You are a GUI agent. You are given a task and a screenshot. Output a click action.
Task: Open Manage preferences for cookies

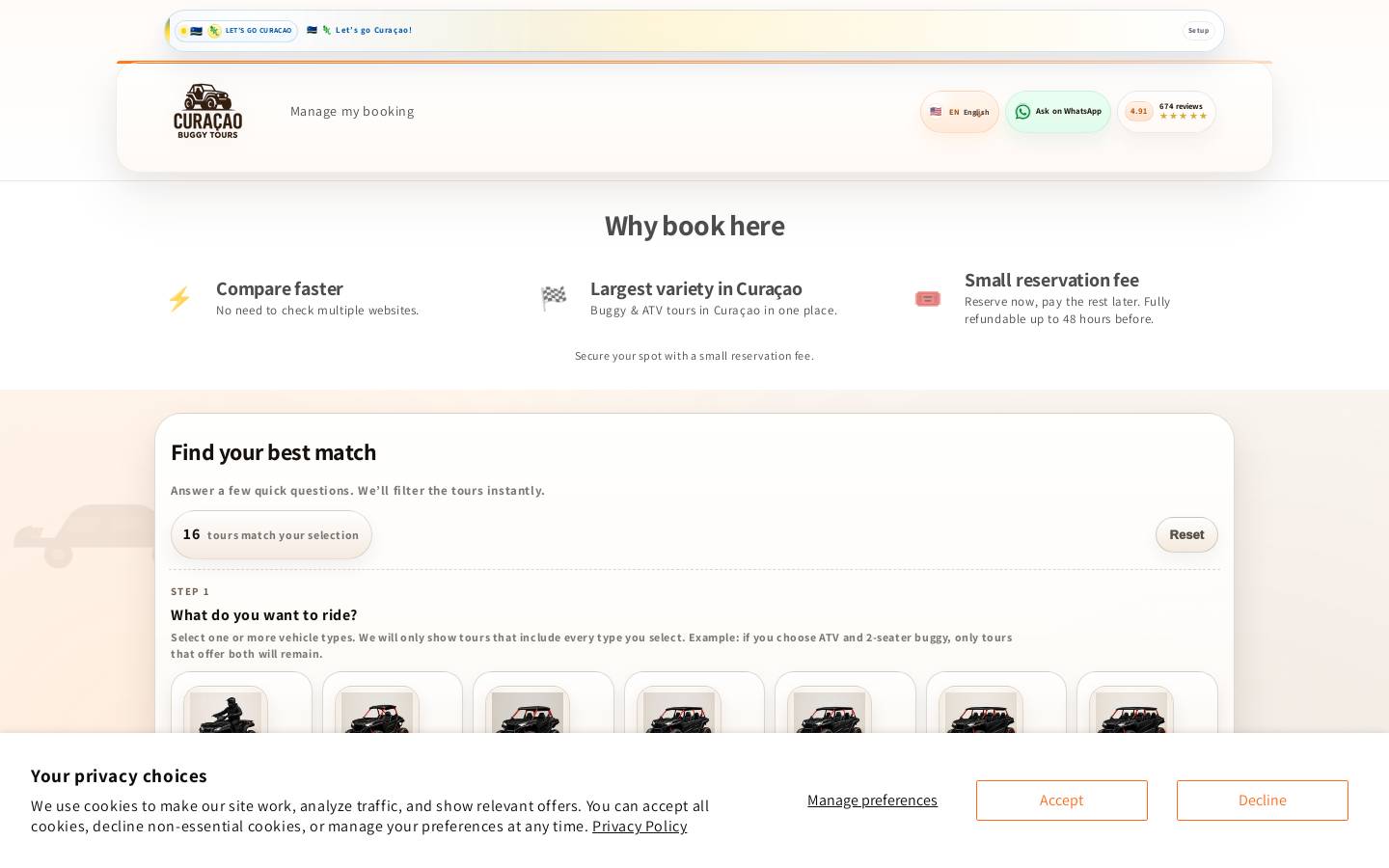point(872,800)
